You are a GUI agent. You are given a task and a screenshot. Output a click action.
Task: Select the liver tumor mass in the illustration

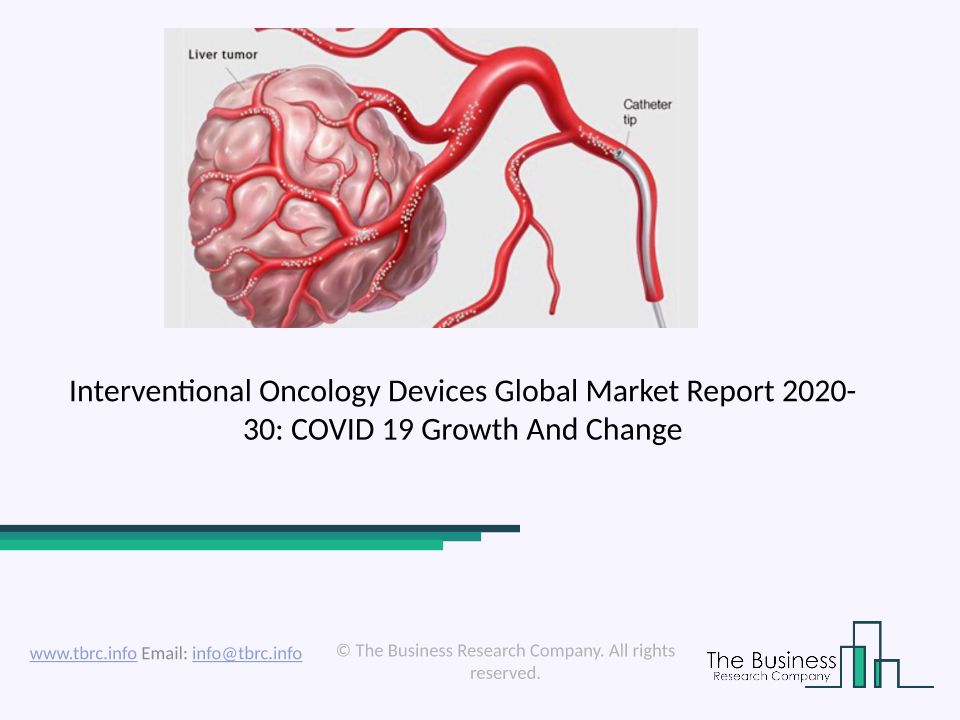click(290, 200)
